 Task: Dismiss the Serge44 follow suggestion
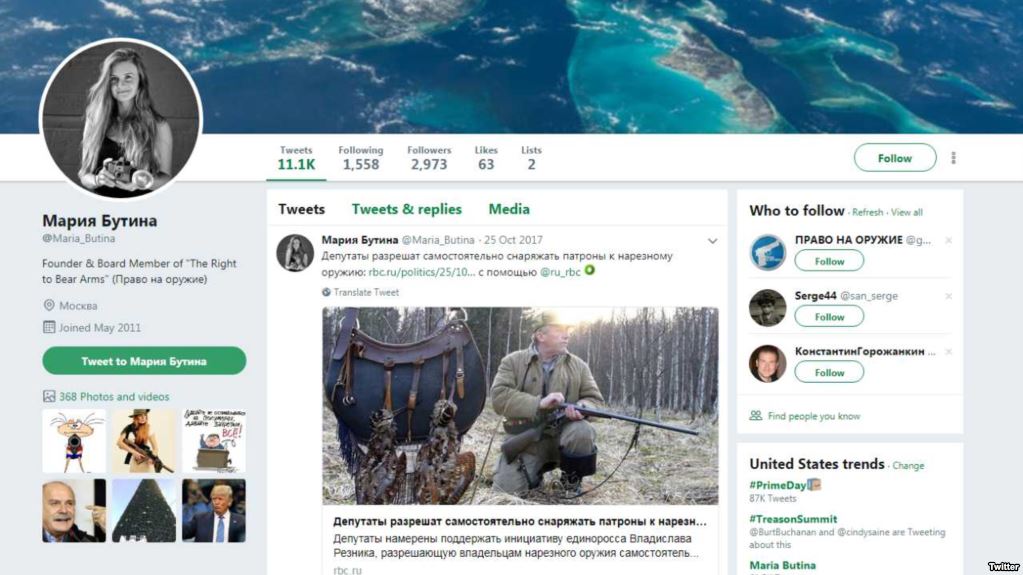(948, 296)
